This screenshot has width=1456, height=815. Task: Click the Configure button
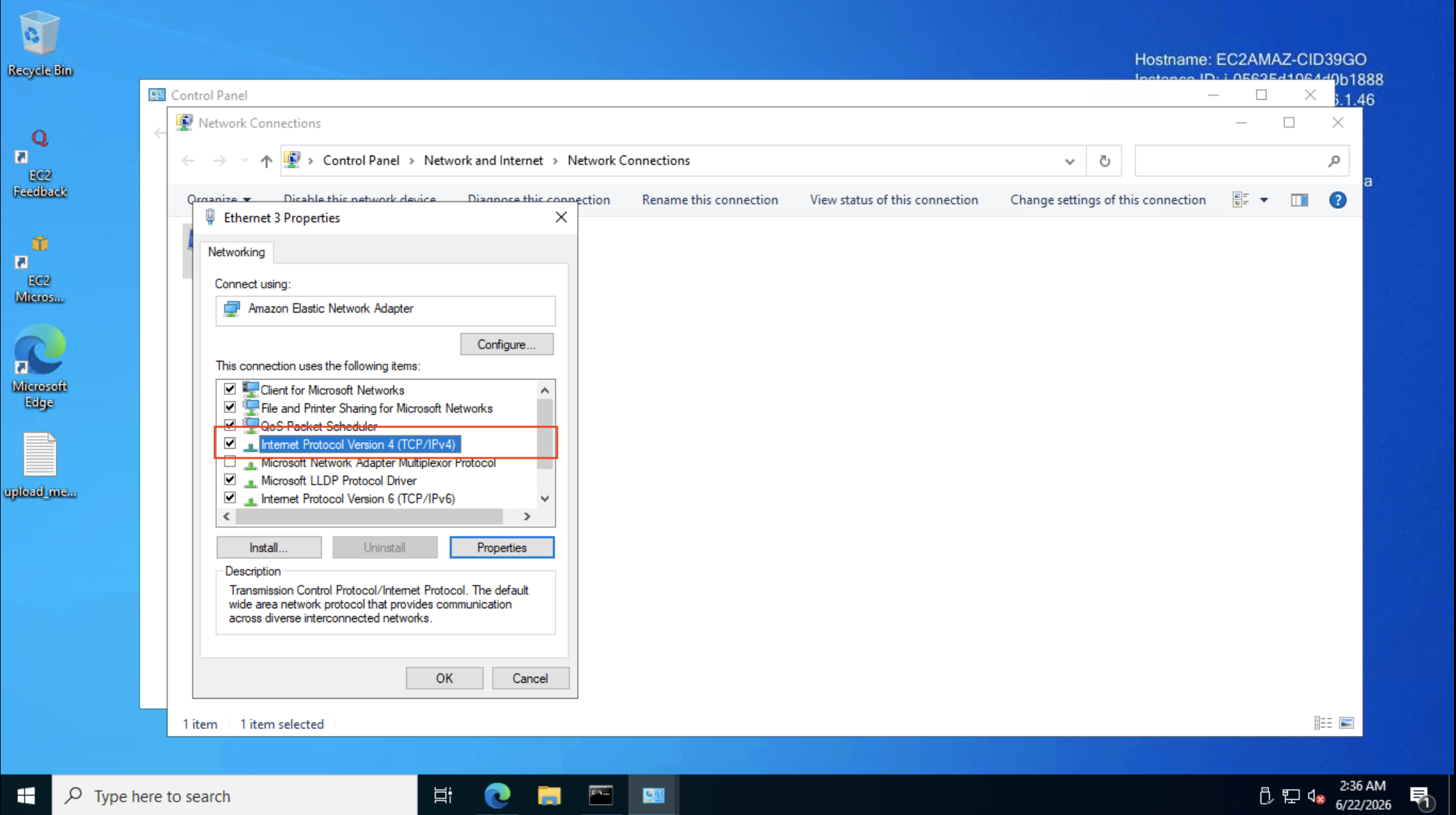point(507,344)
